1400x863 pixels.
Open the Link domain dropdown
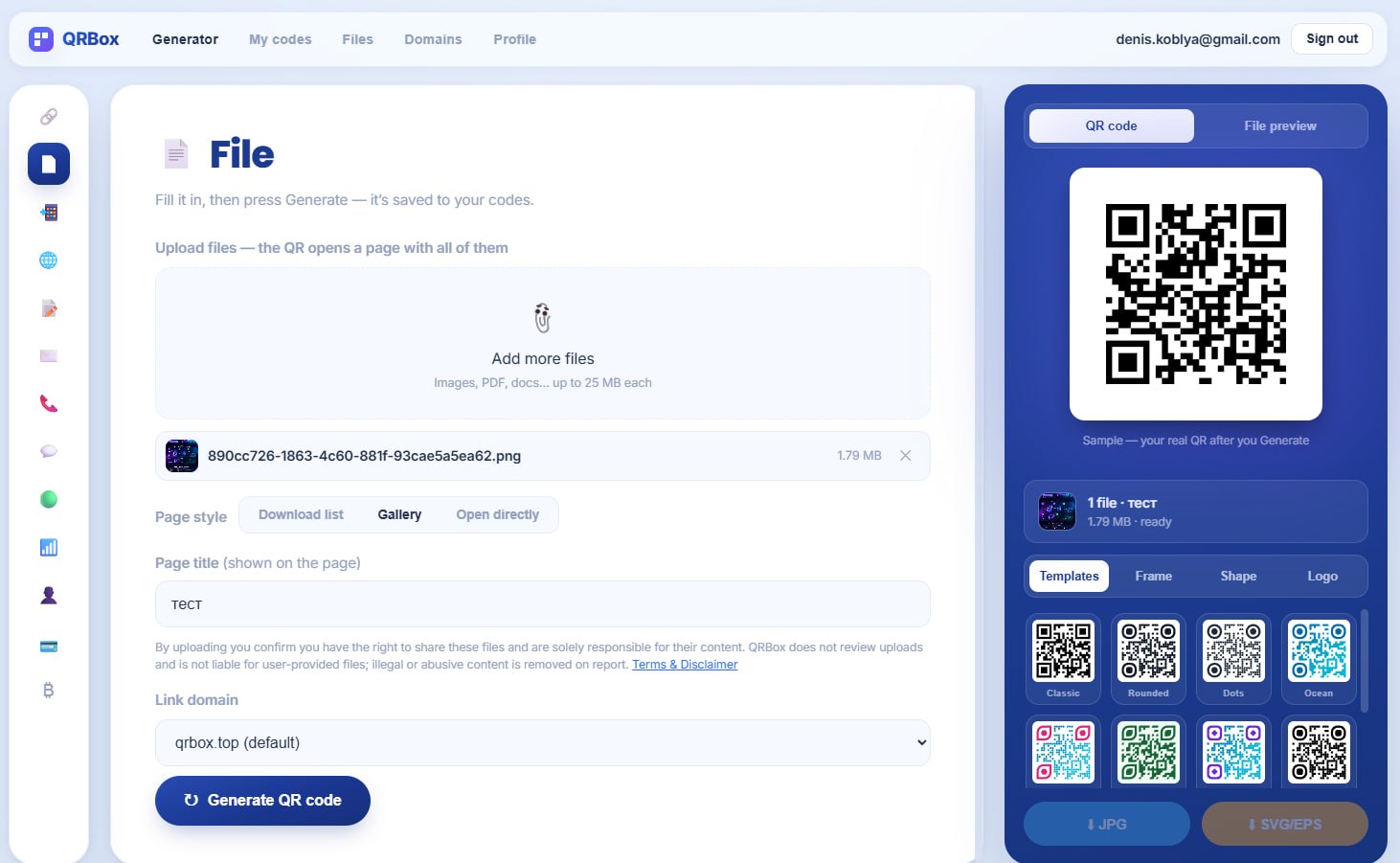coord(543,742)
